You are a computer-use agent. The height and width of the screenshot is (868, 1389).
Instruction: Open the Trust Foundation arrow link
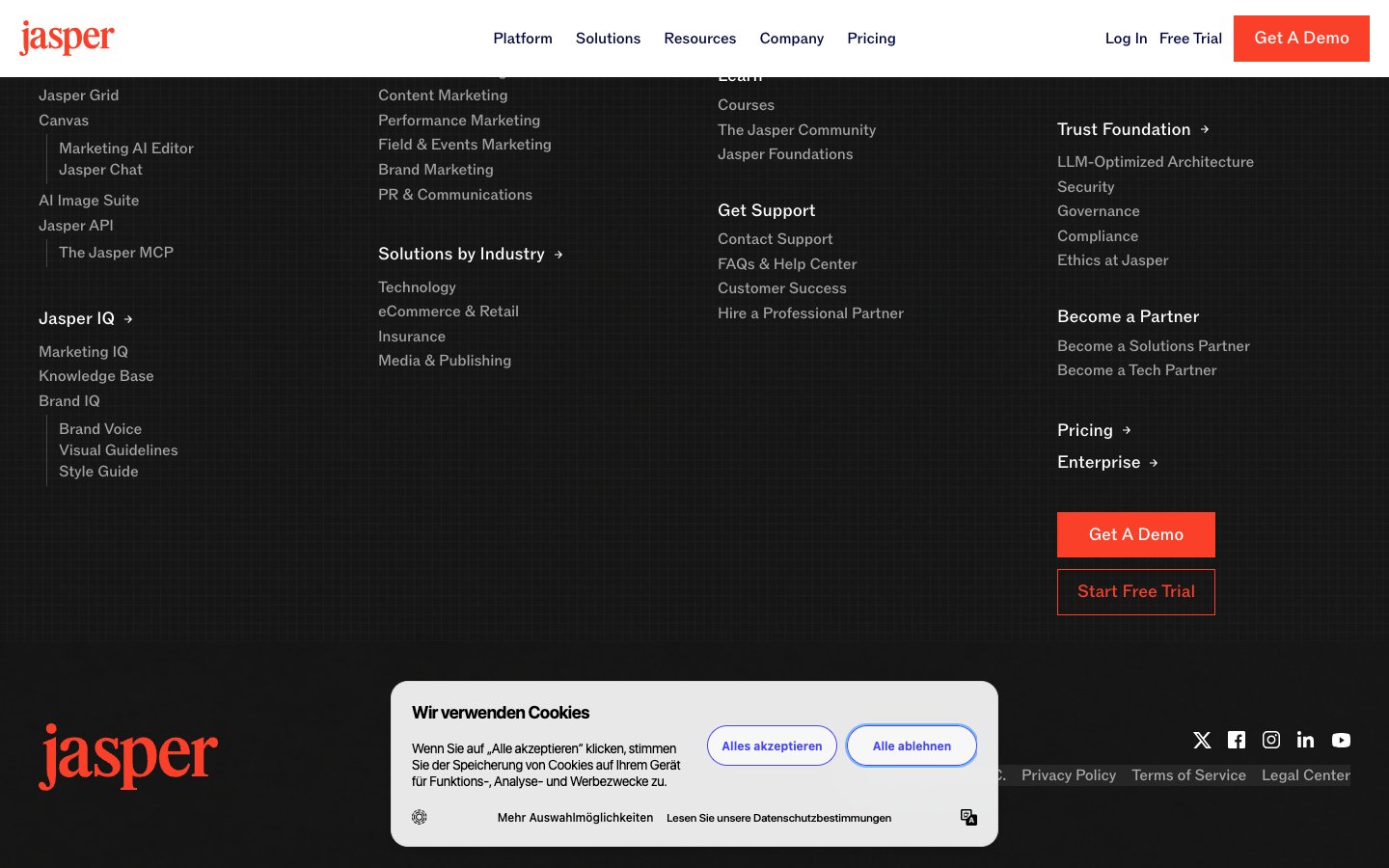pyautogui.click(x=1132, y=129)
